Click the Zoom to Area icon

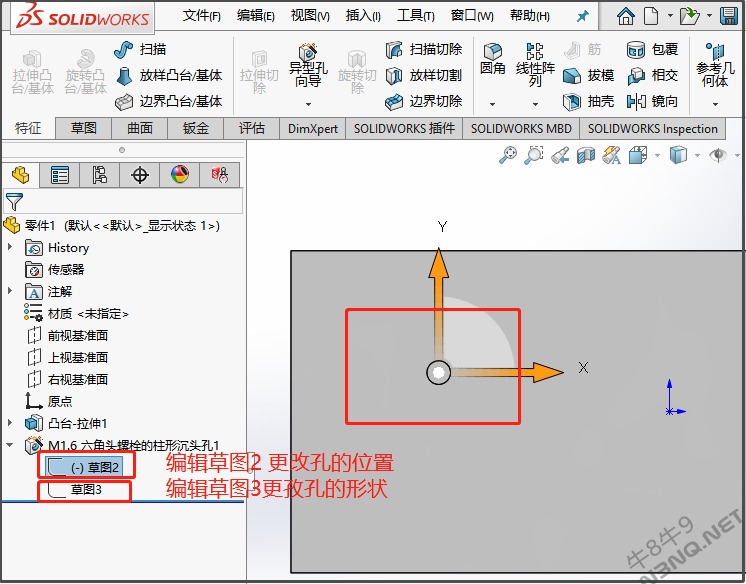(534, 155)
